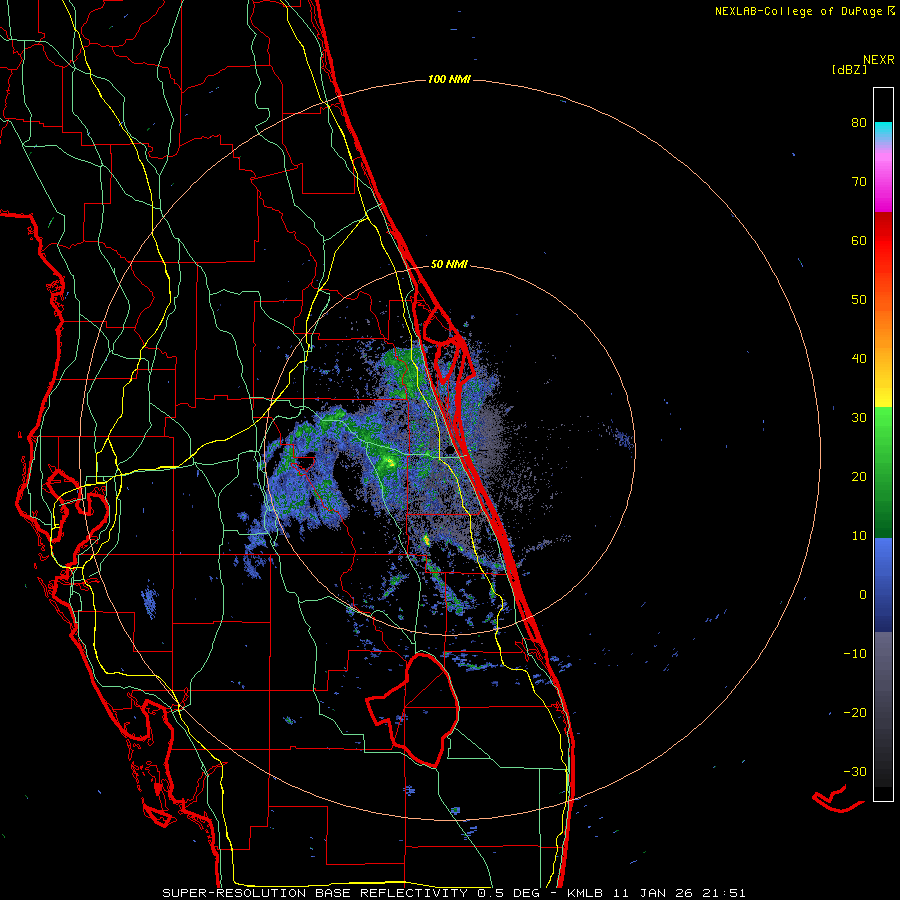Click the yellow high-reflectivity core near the radar center
900x900 pixels.
[390, 461]
